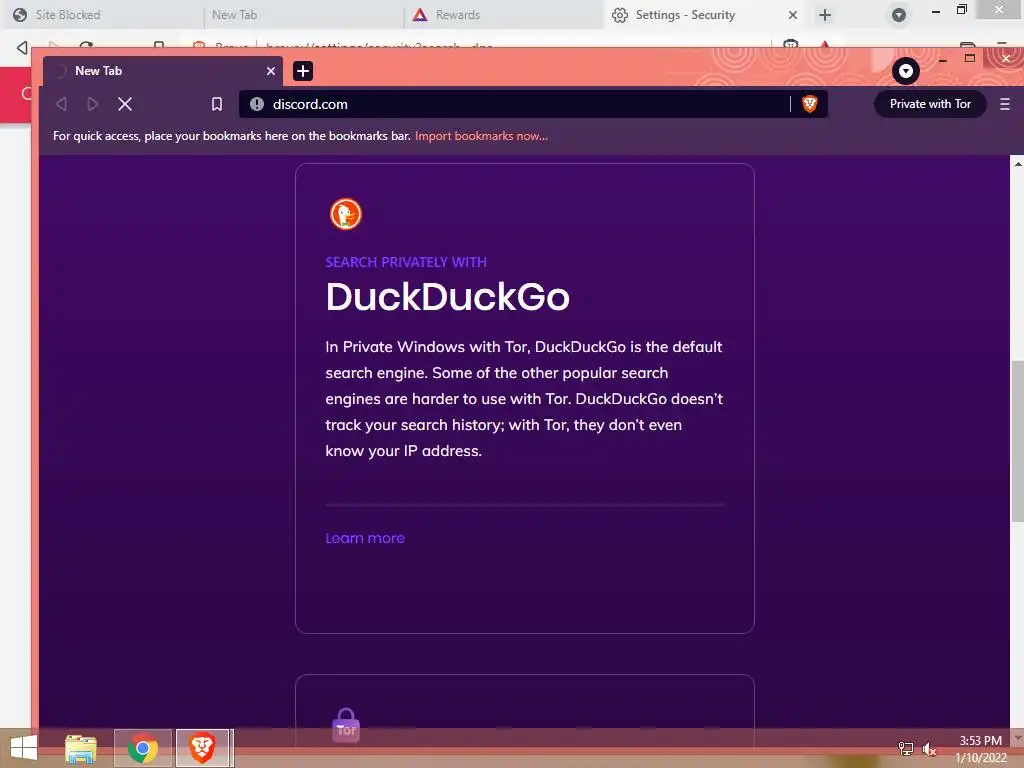The height and width of the screenshot is (768, 1024).
Task: Click the Tor lock icon card
Action: 345,724
